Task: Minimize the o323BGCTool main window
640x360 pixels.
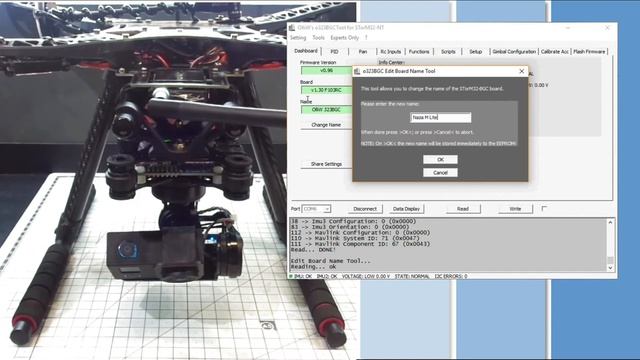Action: point(568,27)
